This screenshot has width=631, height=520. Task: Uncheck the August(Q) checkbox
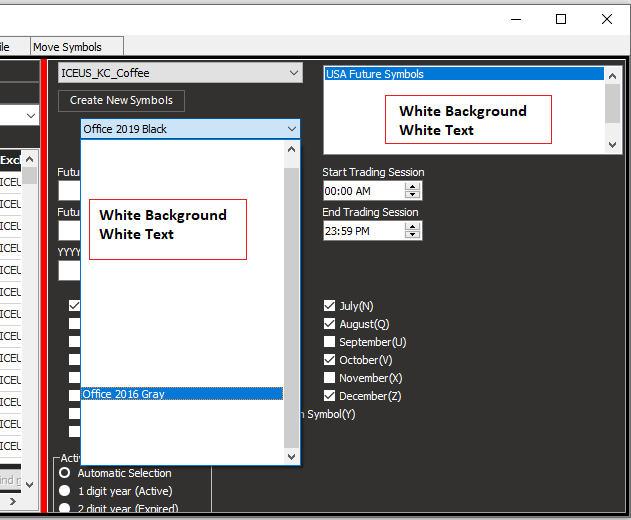click(329, 324)
